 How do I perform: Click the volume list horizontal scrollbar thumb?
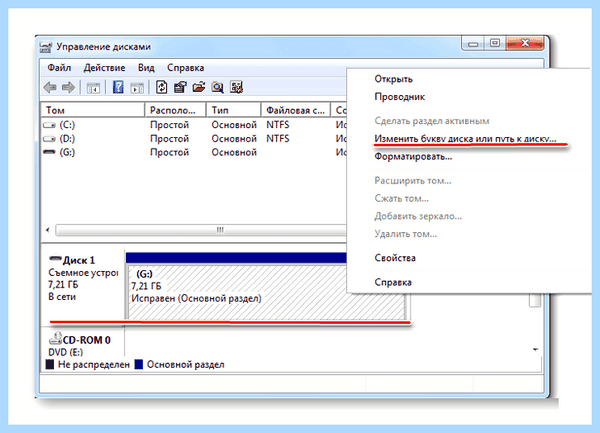pyautogui.click(x=202, y=230)
